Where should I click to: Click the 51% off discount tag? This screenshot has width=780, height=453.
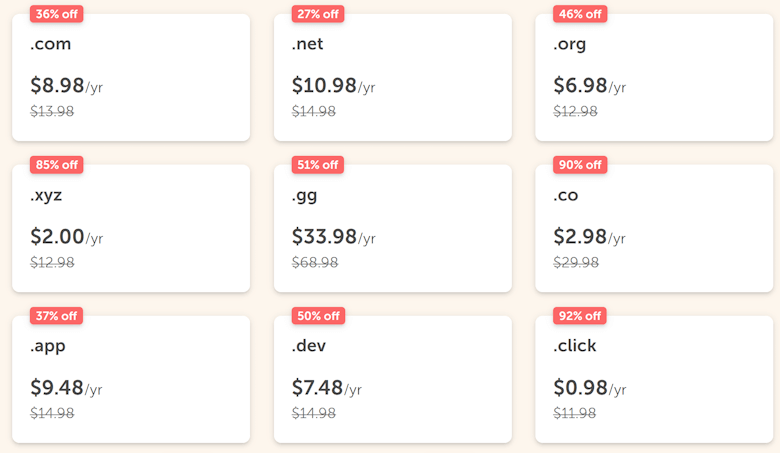318,165
